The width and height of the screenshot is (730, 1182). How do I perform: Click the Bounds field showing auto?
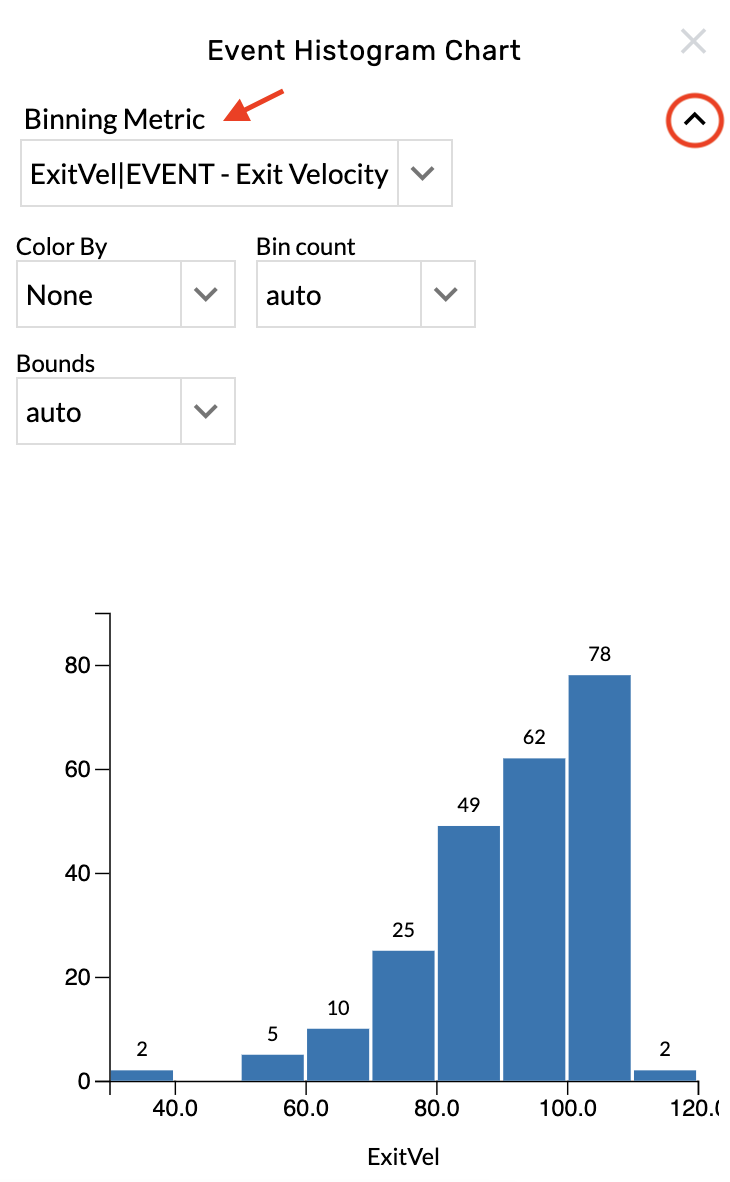coord(98,411)
